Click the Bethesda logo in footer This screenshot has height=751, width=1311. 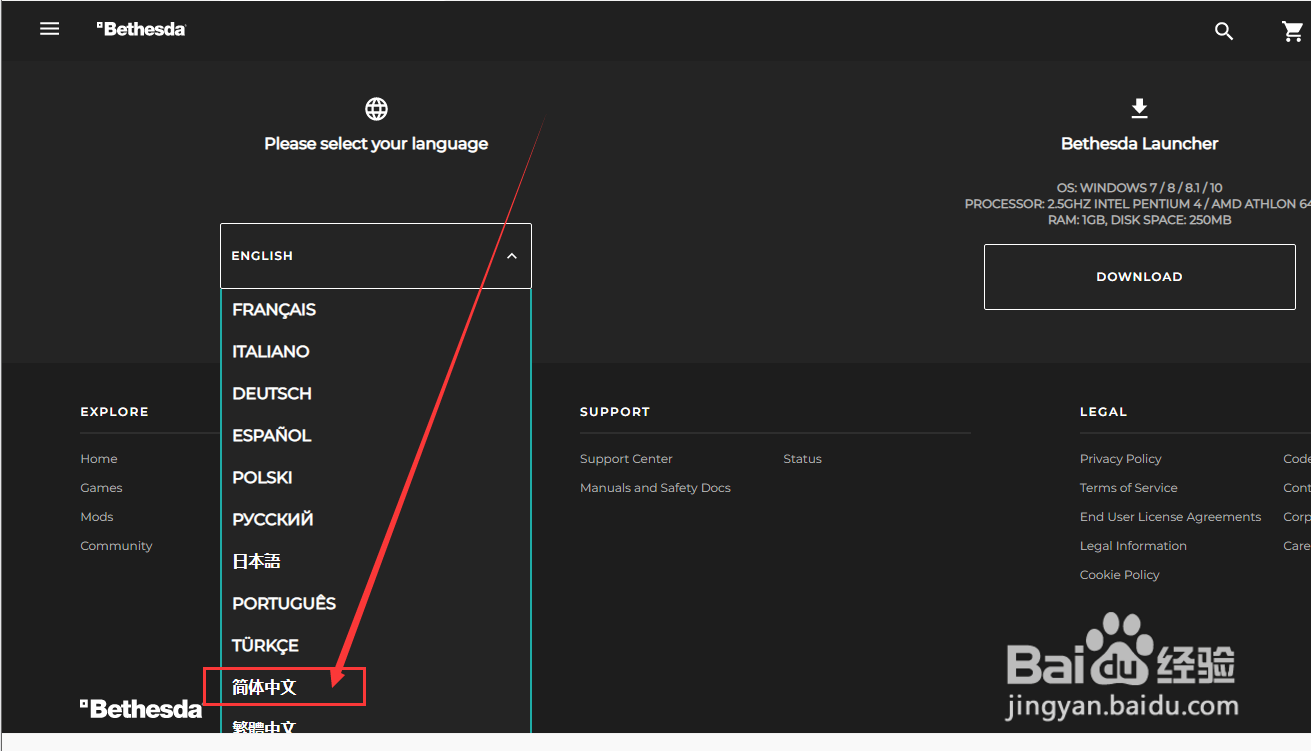[x=141, y=709]
